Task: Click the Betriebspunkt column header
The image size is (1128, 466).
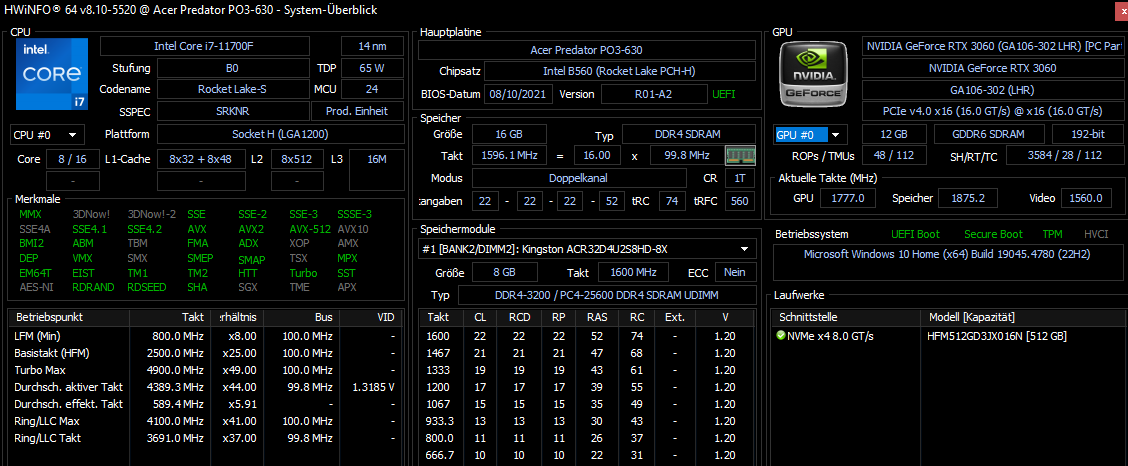Action: [68, 317]
